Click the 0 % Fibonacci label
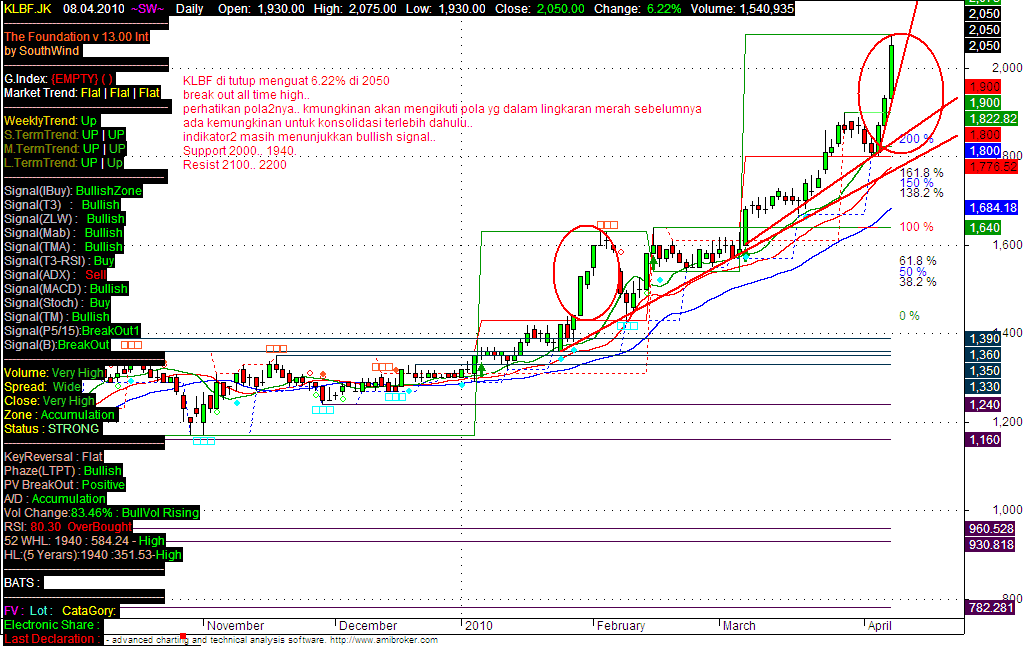 (x=909, y=316)
